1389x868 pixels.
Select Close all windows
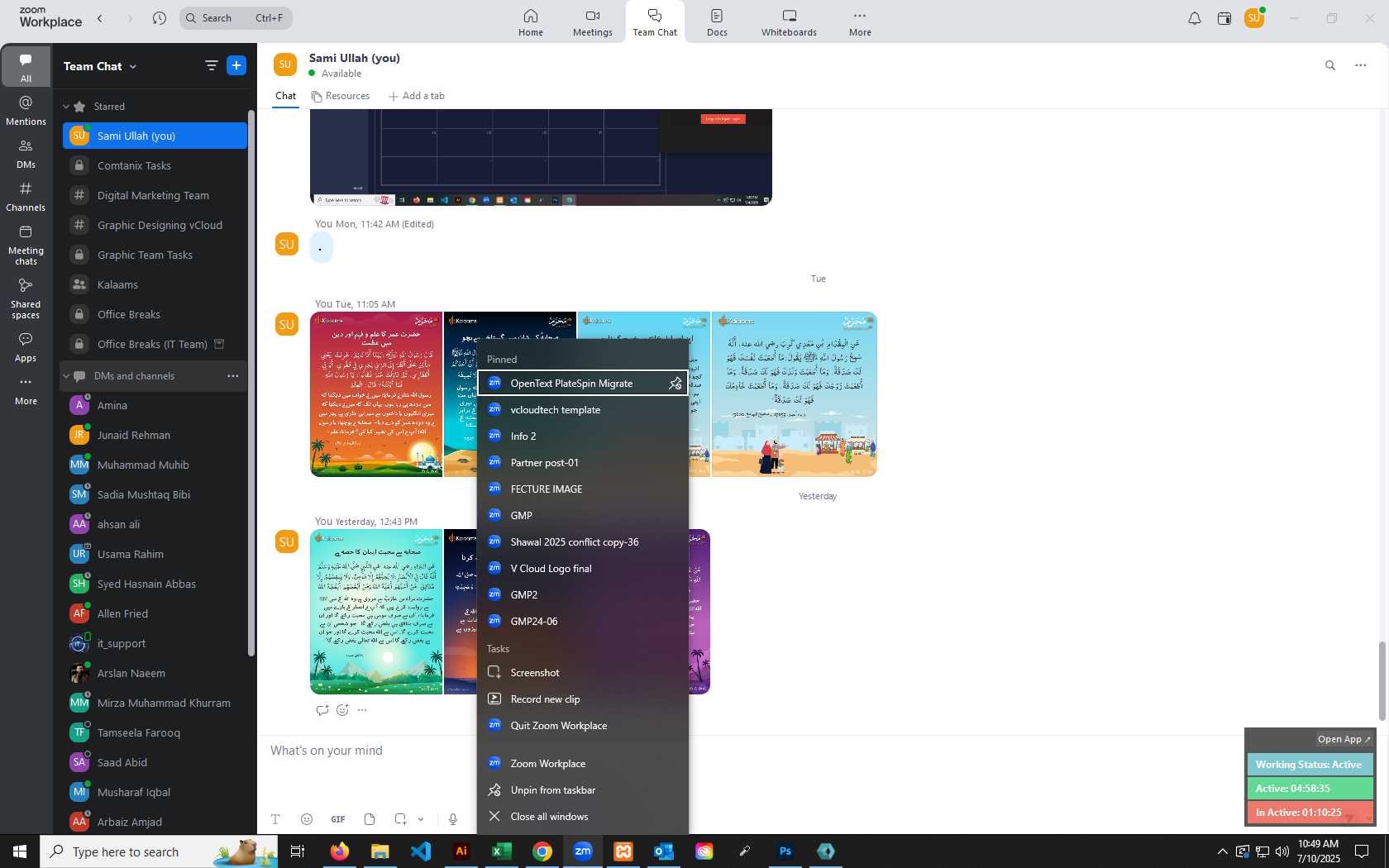click(583, 817)
